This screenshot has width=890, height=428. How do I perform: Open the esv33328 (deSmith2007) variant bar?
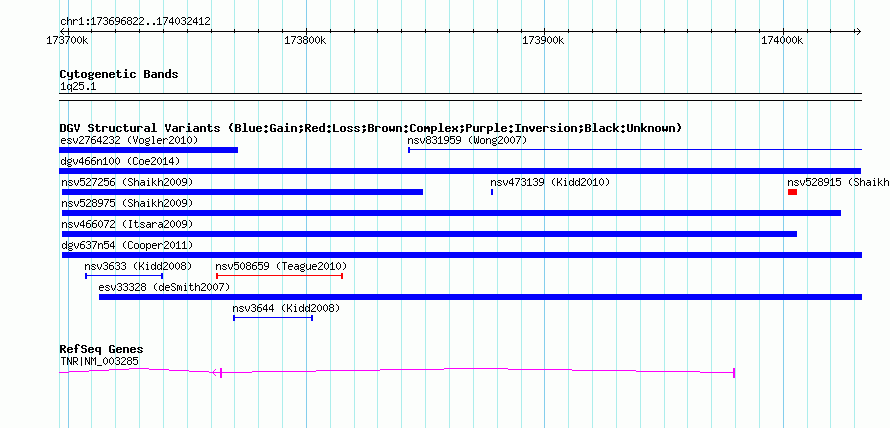point(480,297)
